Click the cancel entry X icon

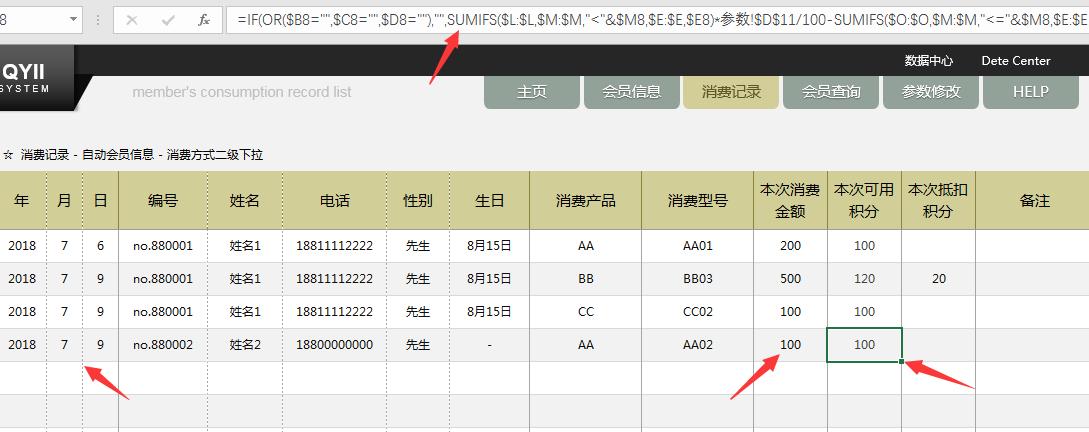point(132,20)
